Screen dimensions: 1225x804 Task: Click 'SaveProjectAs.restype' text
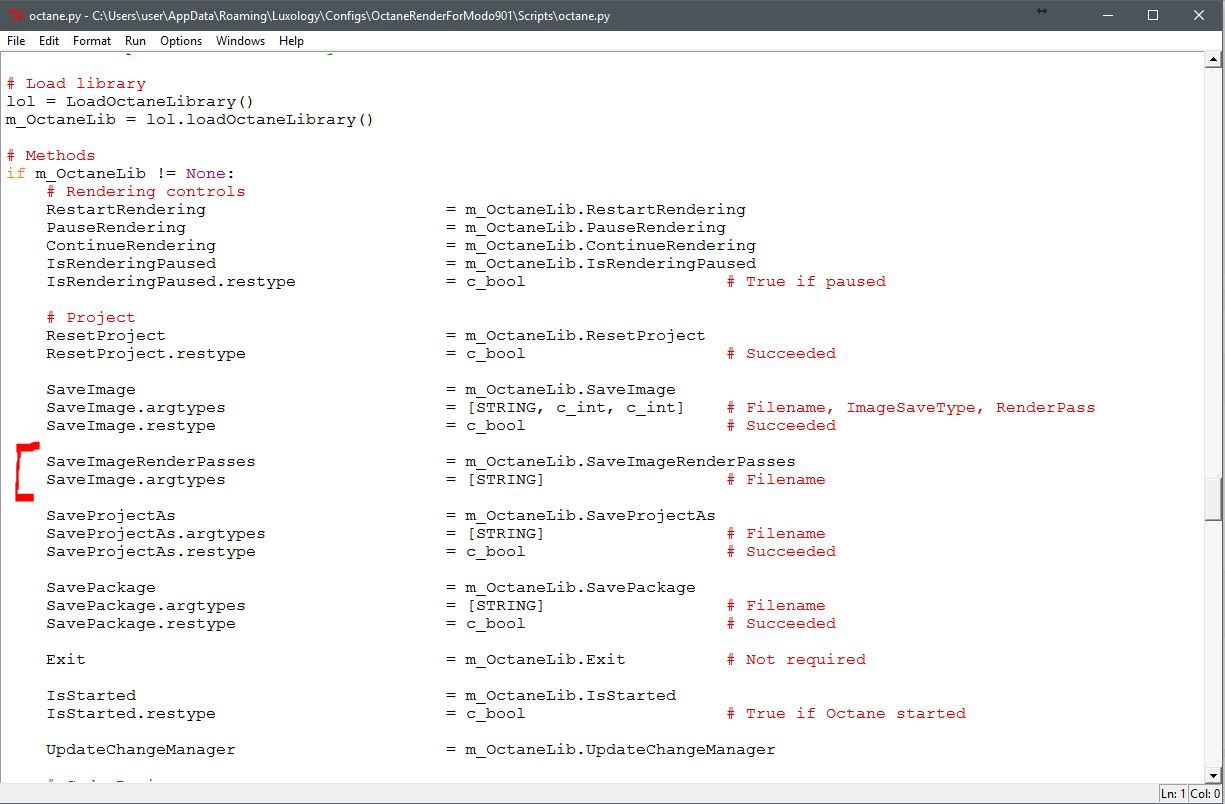pos(151,552)
